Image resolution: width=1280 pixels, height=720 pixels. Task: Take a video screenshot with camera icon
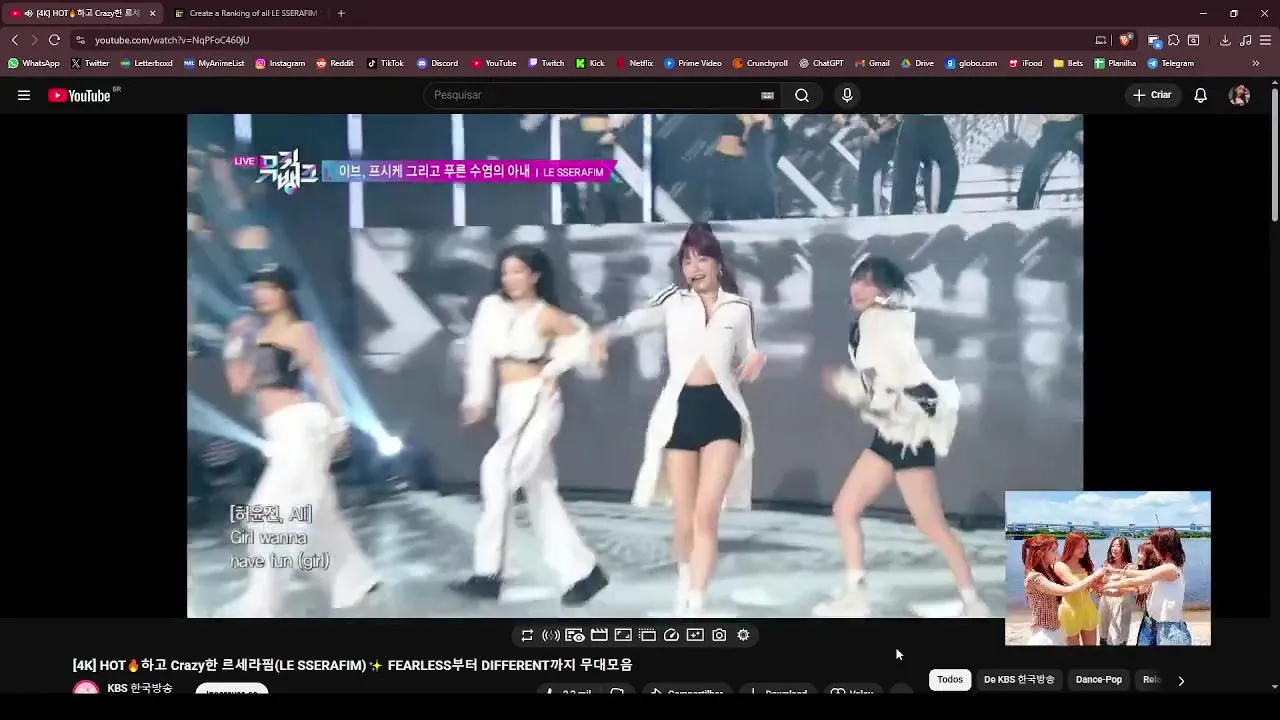pos(719,635)
